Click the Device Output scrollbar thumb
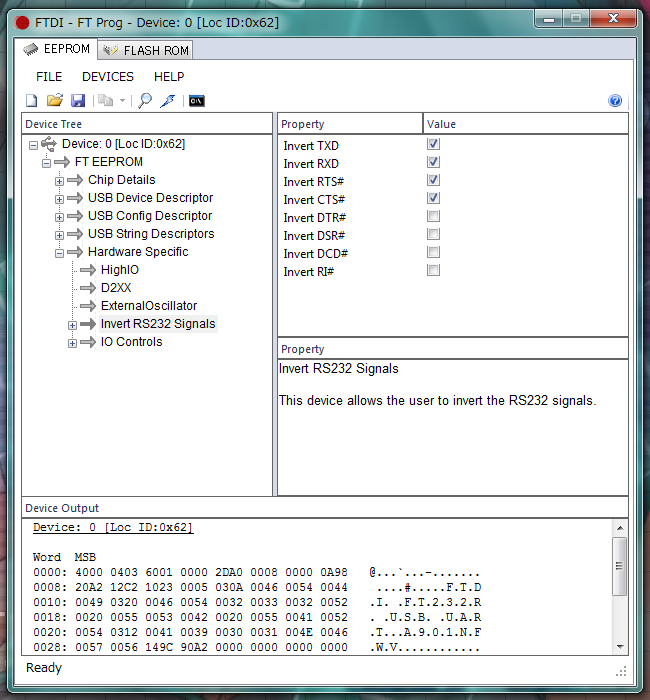 click(x=619, y=566)
